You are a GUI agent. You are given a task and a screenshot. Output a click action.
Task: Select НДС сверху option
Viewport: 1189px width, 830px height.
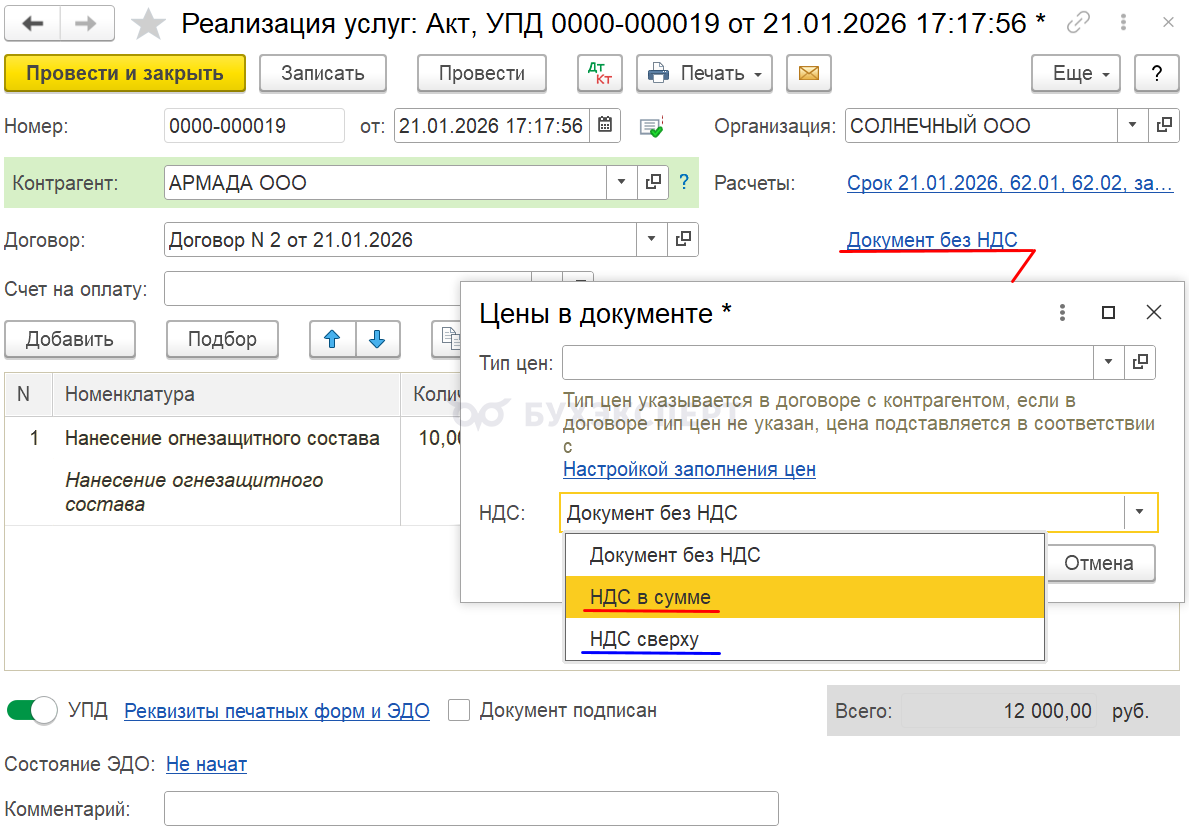[805, 639]
